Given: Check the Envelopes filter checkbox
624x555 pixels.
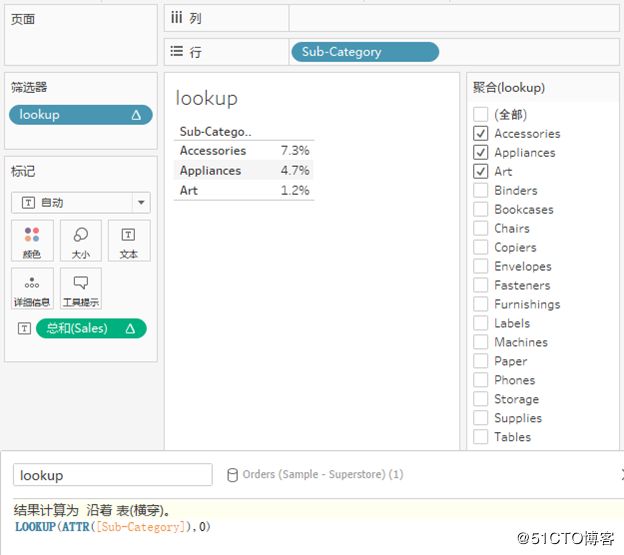Looking at the screenshot, I should [x=480, y=266].
